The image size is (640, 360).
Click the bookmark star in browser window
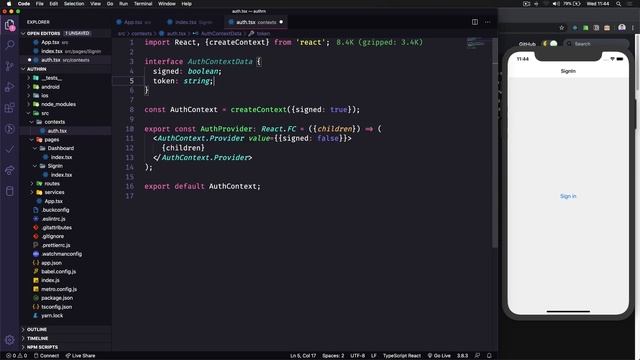[562, 28]
